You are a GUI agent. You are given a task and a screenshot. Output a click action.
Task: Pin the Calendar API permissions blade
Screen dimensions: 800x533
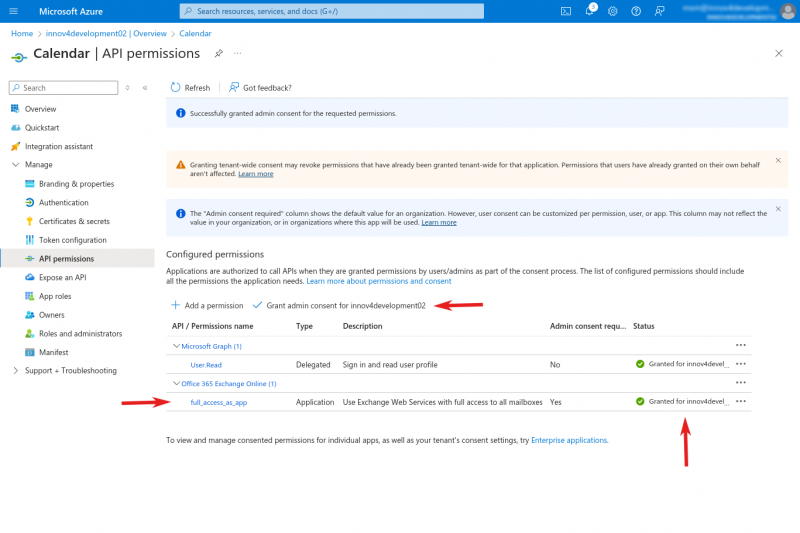point(218,54)
